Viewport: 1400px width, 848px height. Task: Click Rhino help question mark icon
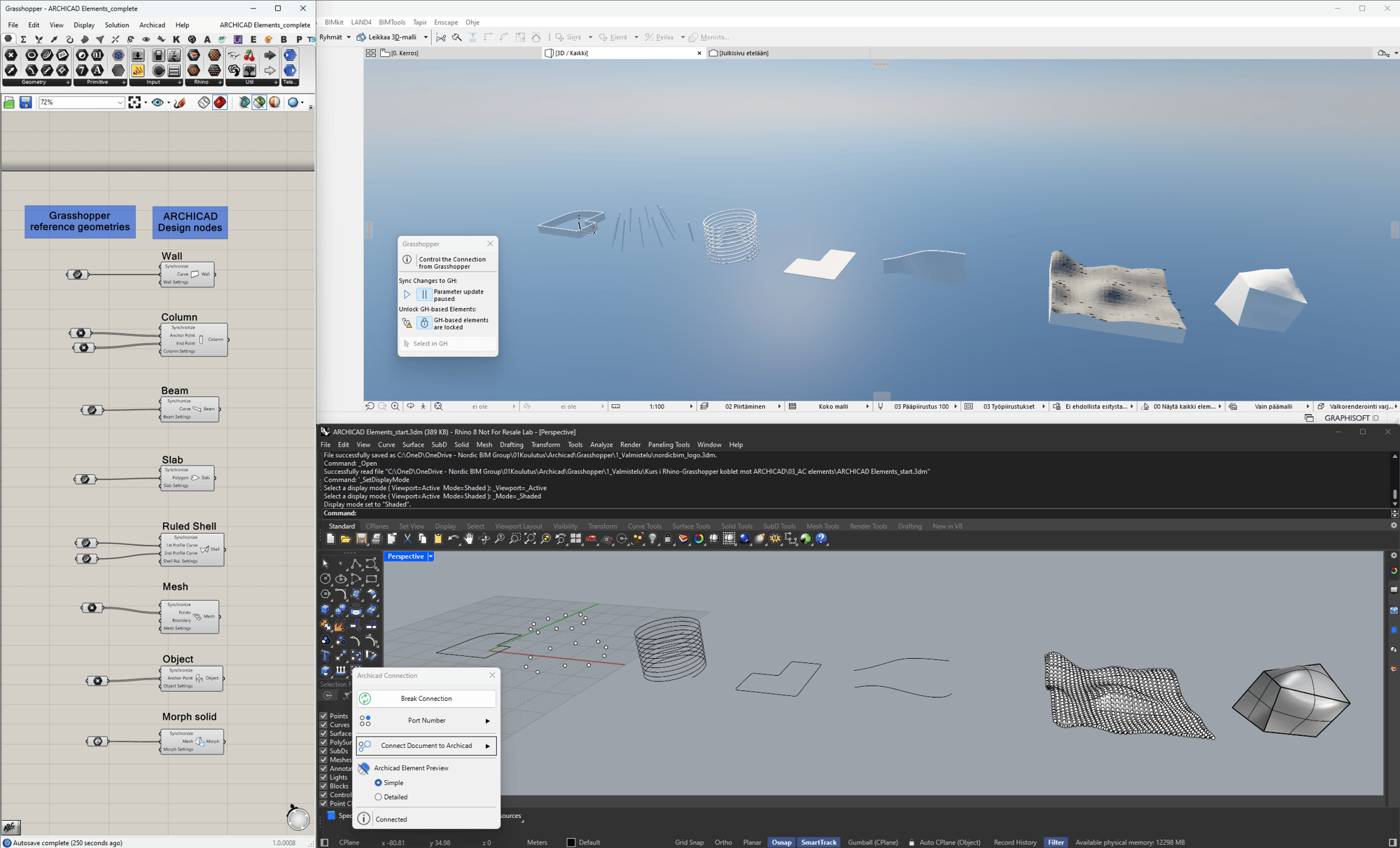coord(822,538)
